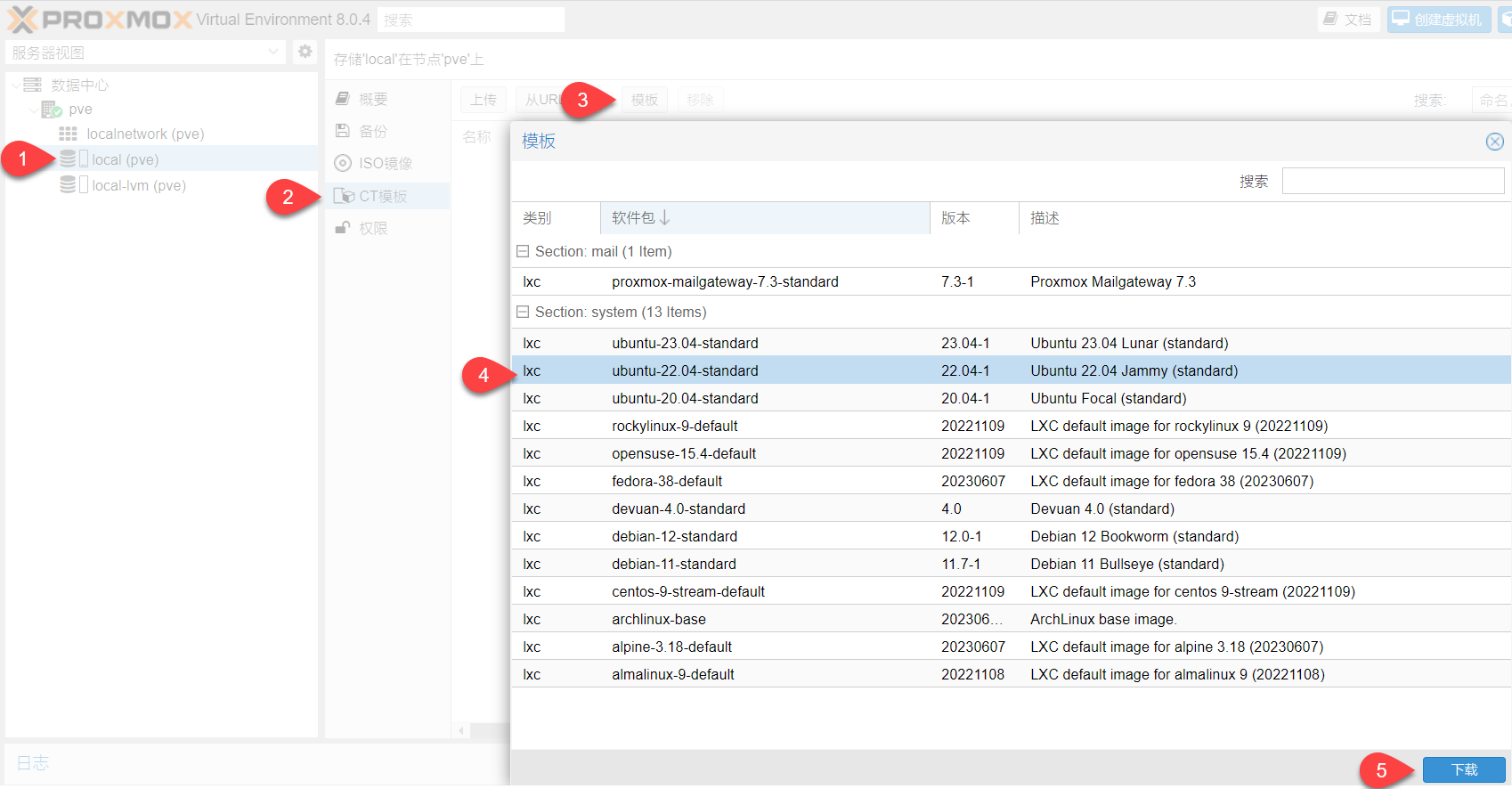Click the Proxmox logo
Image resolution: width=1512 pixels, height=789 pixels.
pos(100,19)
